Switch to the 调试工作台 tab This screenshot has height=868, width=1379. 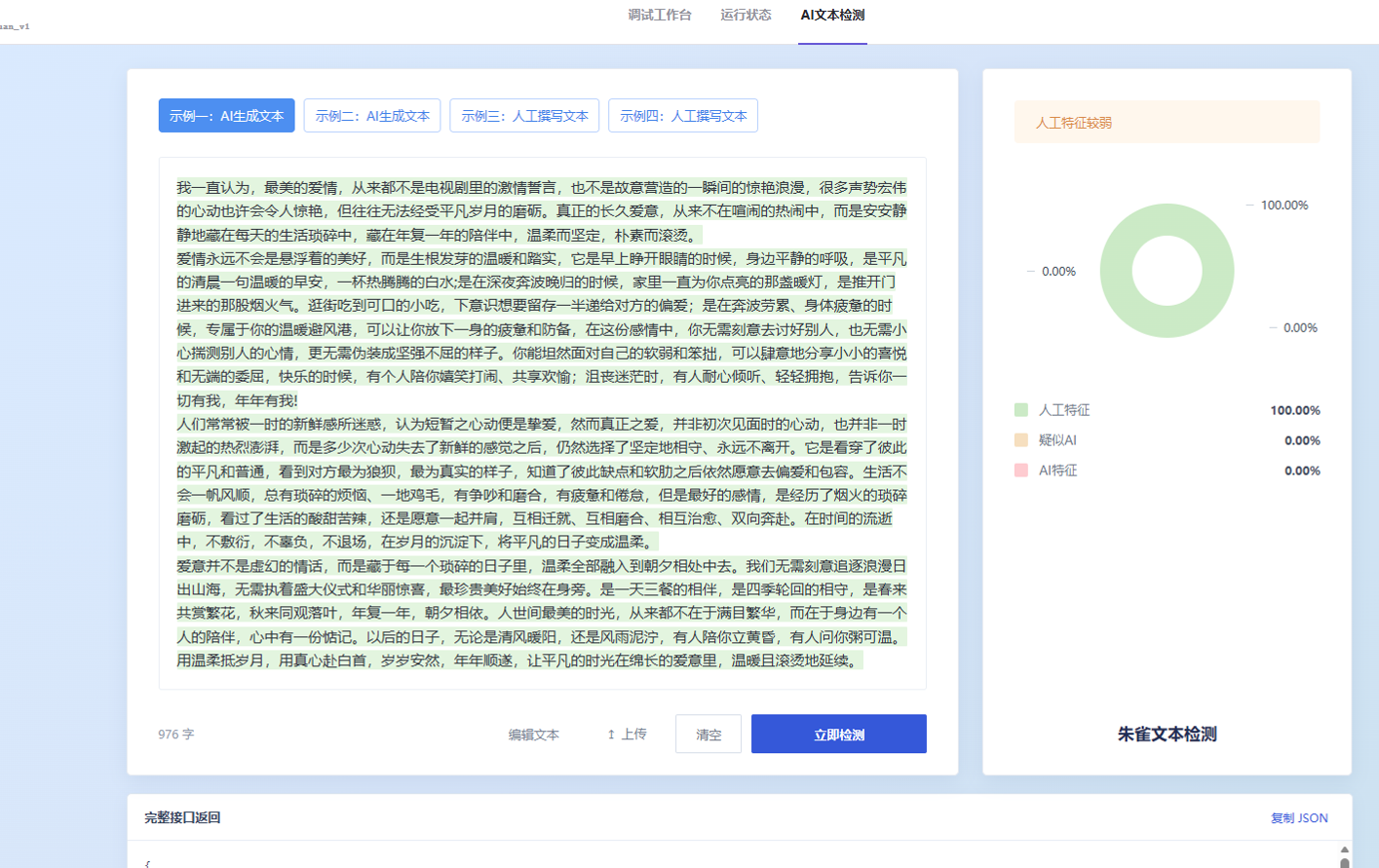pos(660,15)
